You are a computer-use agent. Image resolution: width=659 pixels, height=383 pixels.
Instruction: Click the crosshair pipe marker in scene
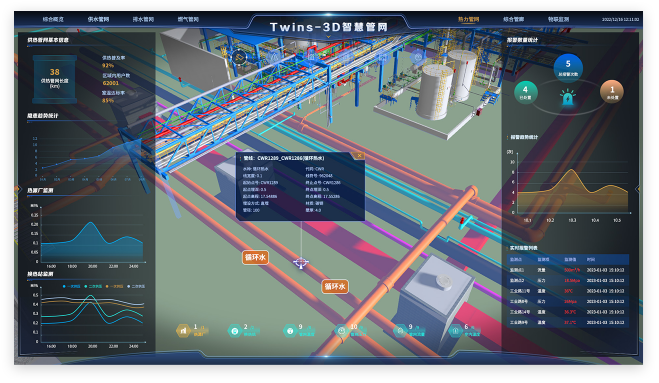point(301,263)
